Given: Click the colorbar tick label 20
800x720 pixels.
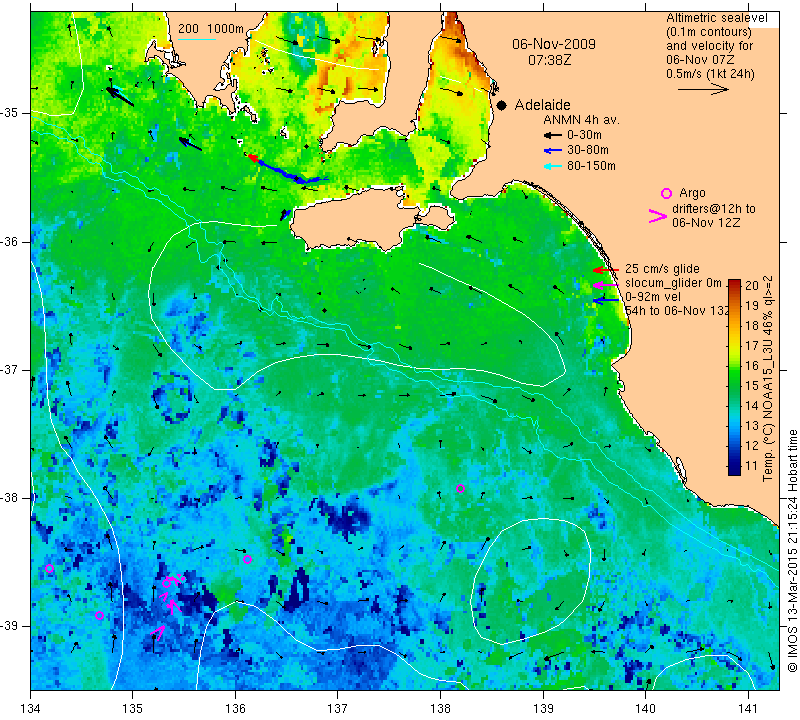Looking at the screenshot, I should pos(752,285).
